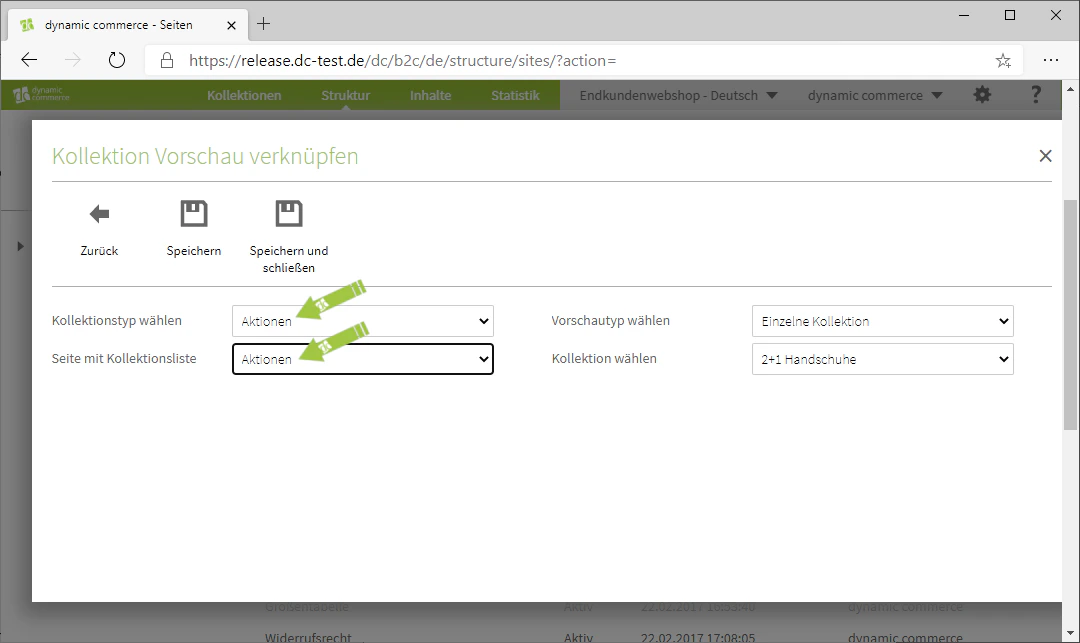Click the Zurück back arrow icon

tap(99, 214)
